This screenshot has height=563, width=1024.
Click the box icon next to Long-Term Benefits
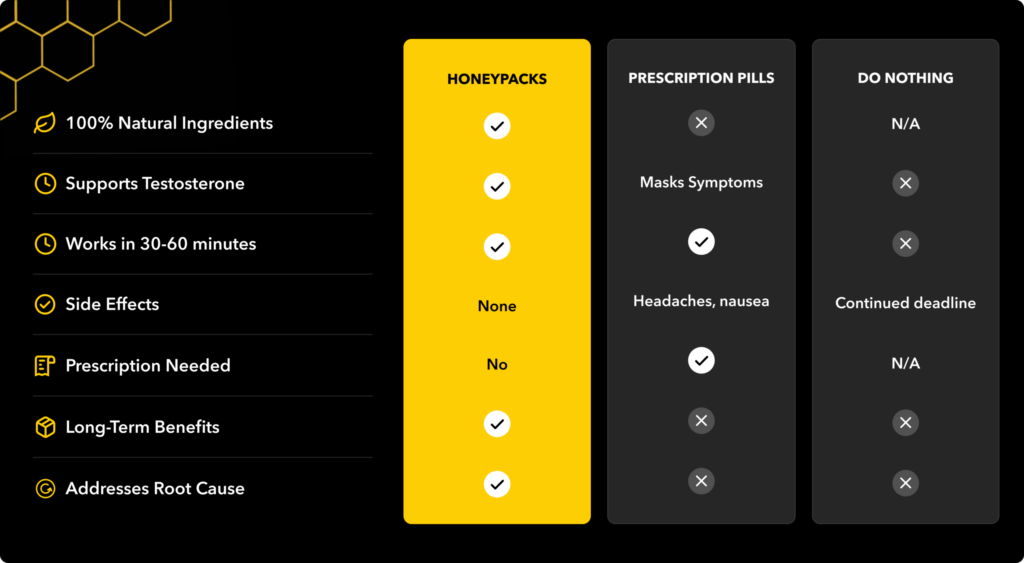coord(44,427)
